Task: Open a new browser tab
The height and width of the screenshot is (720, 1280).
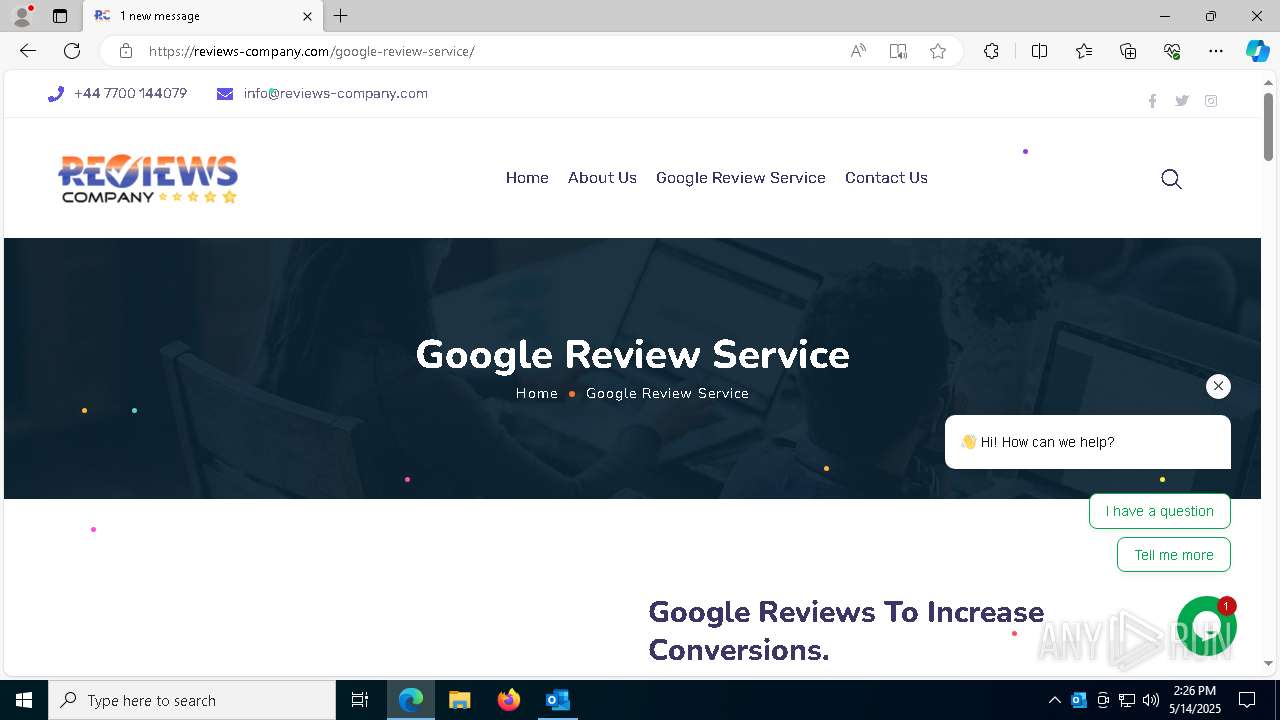Action: click(341, 16)
